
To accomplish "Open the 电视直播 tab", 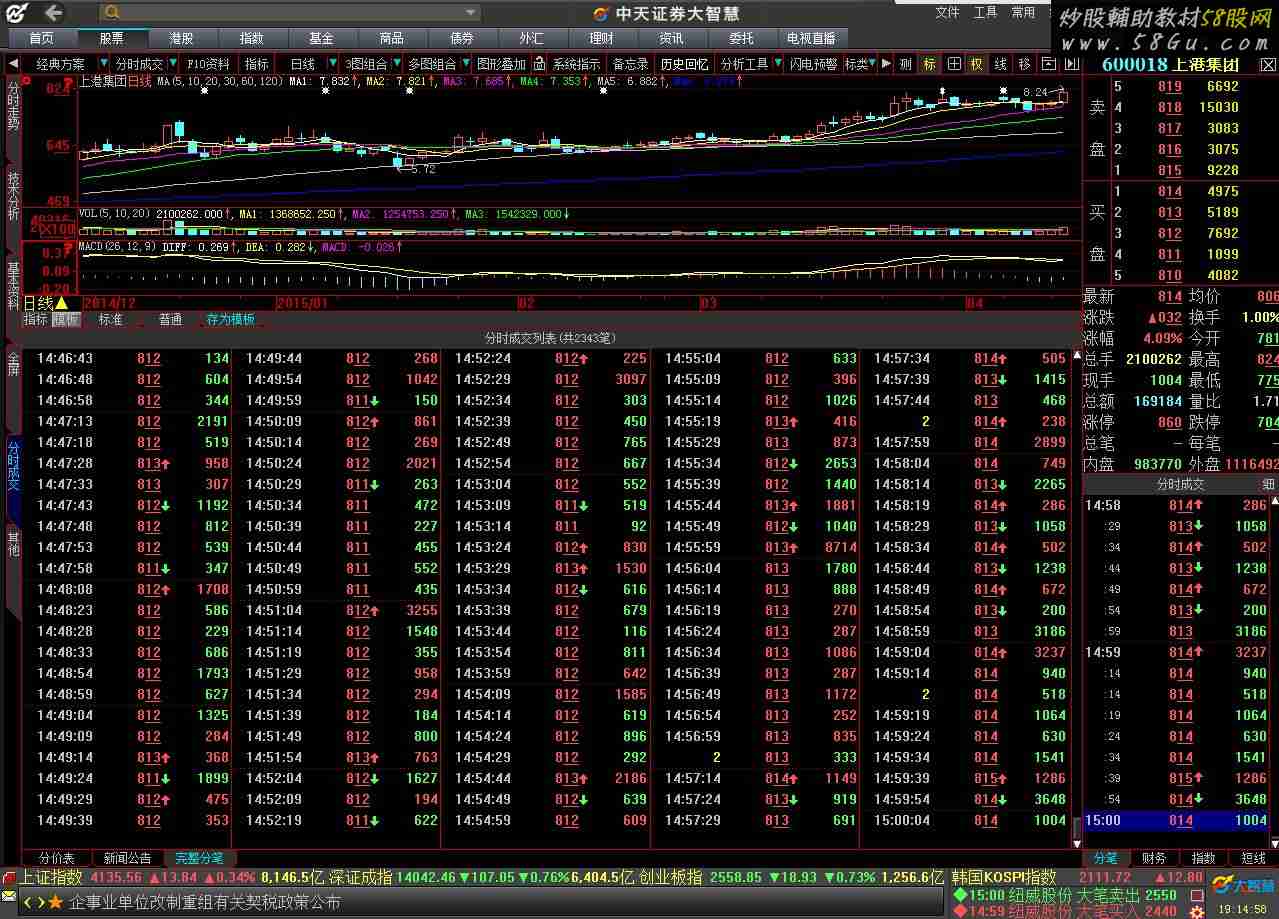I will pyautogui.click(x=811, y=38).
